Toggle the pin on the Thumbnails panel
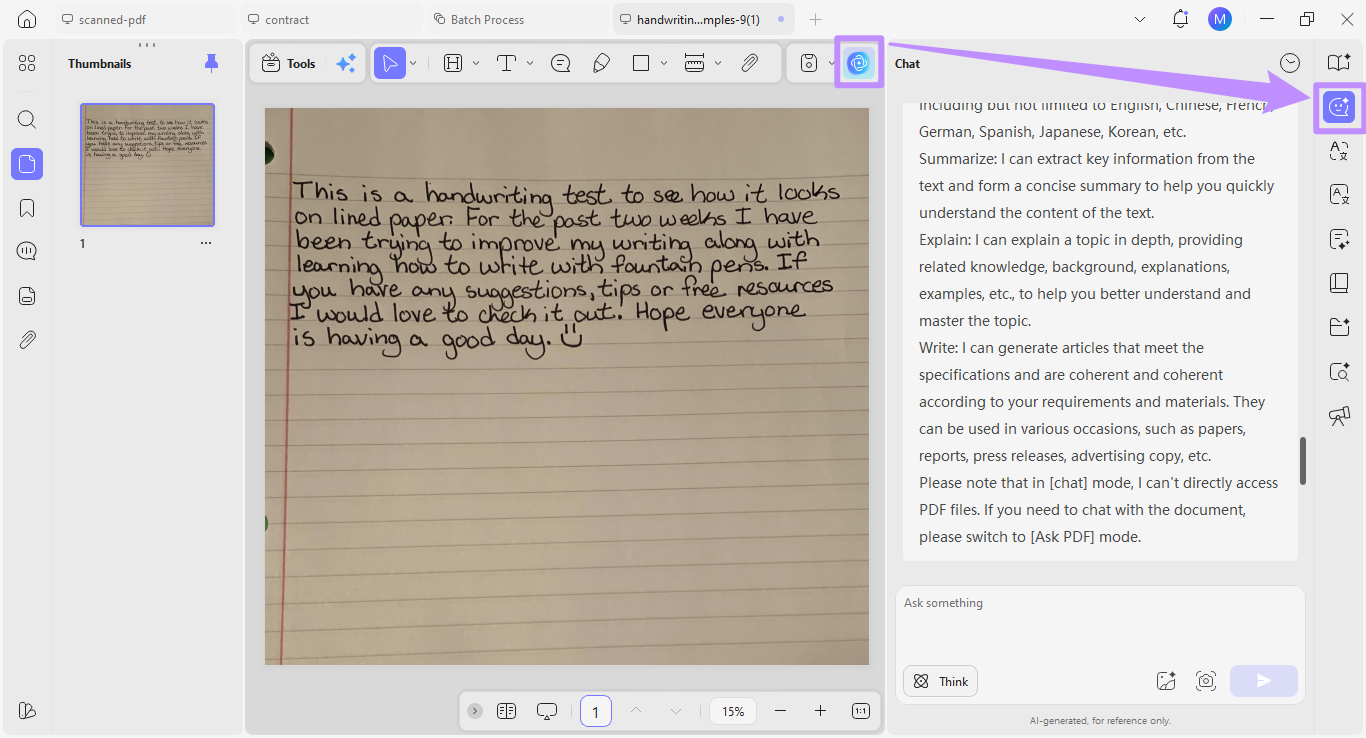The height and width of the screenshot is (738, 1366). (x=211, y=63)
